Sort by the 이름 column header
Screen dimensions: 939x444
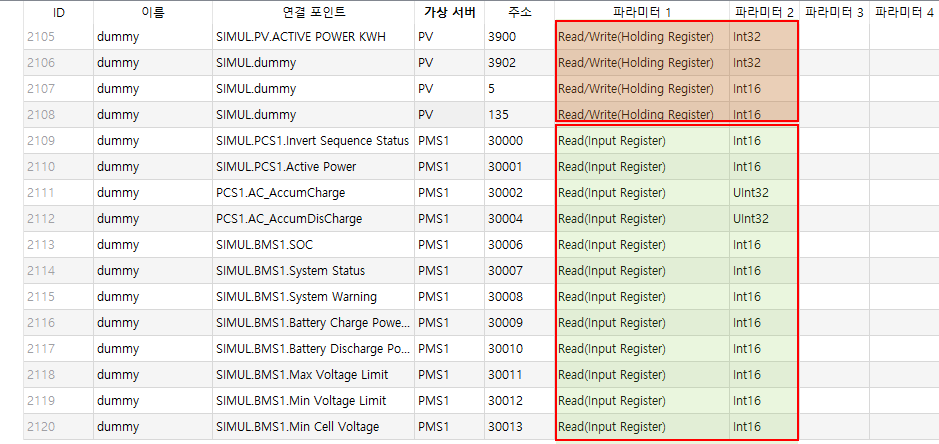152,12
